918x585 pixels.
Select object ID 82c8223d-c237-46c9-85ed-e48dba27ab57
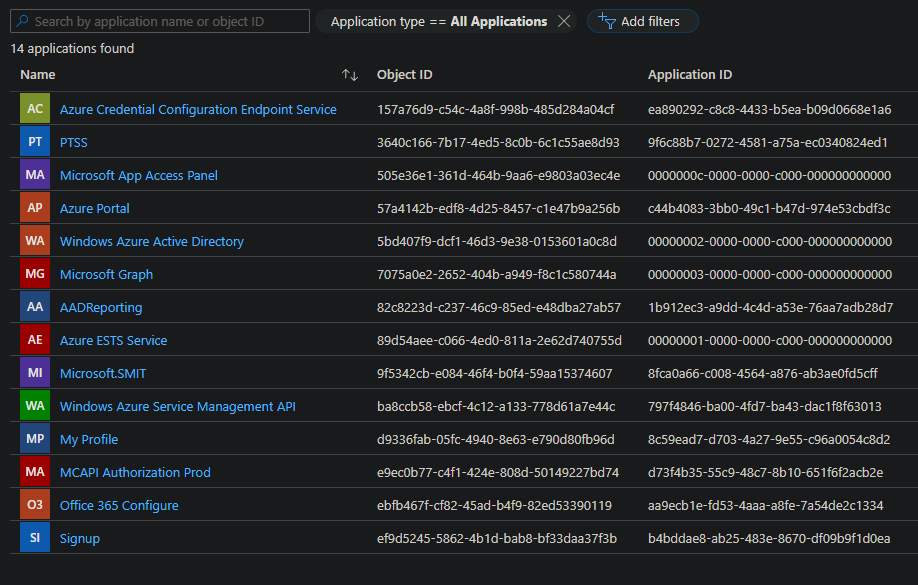pyautogui.click(x=499, y=307)
